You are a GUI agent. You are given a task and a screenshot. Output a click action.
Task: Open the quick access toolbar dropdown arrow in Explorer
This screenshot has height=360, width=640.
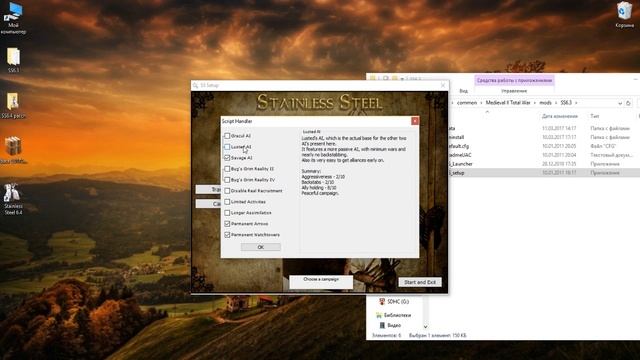(x=402, y=78)
